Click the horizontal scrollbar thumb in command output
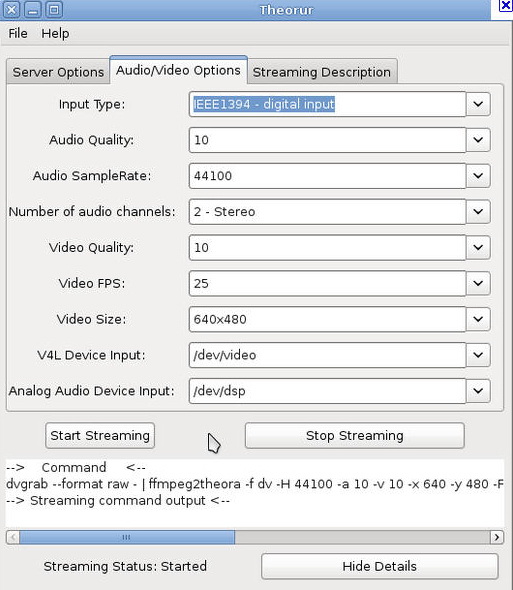The width and height of the screenshot is (513, 590). pyautogui.click(x=127, y=537)
